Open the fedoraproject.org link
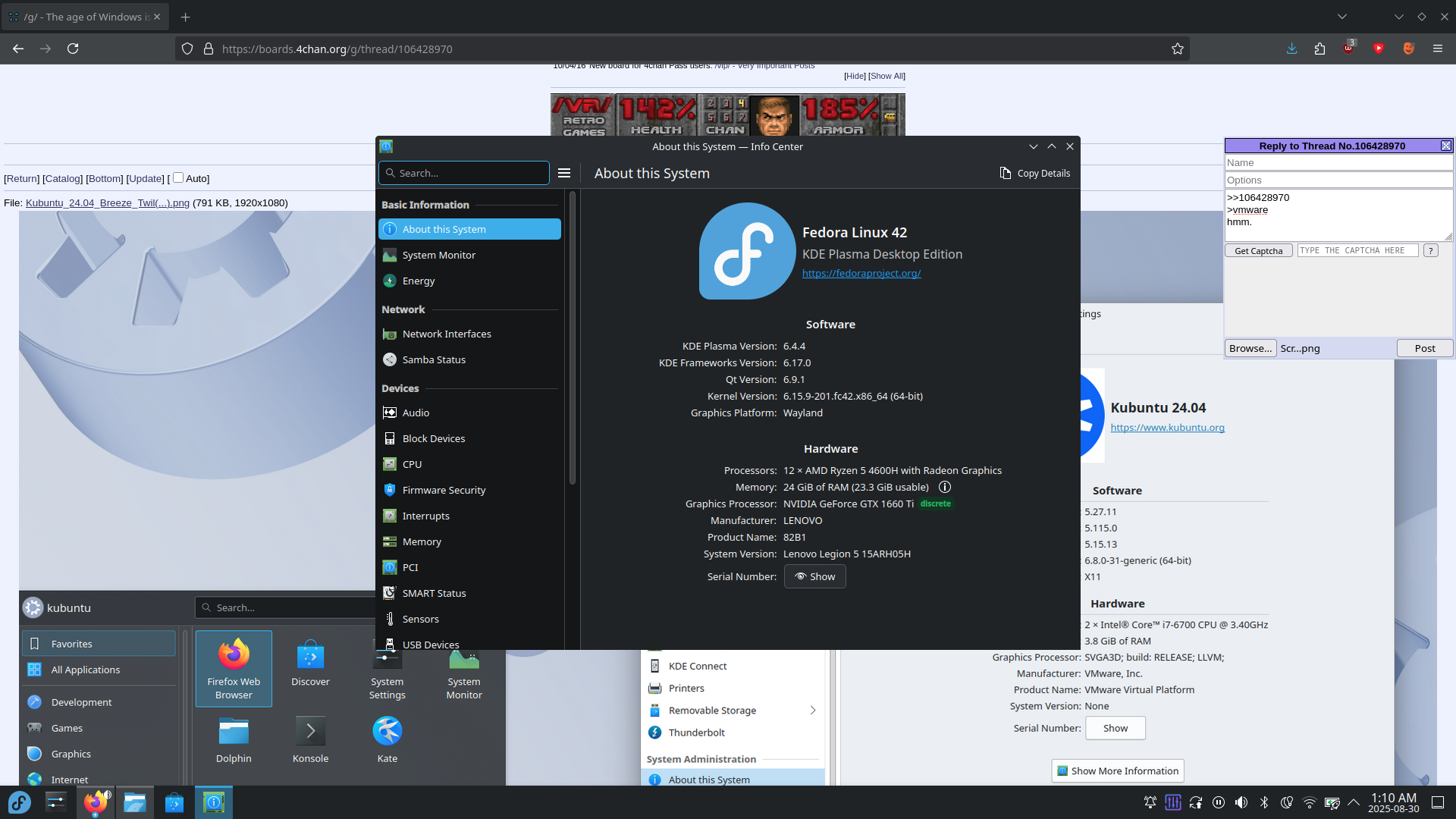1456x819 pixels. pyautogui.click(x=861, y=273)
